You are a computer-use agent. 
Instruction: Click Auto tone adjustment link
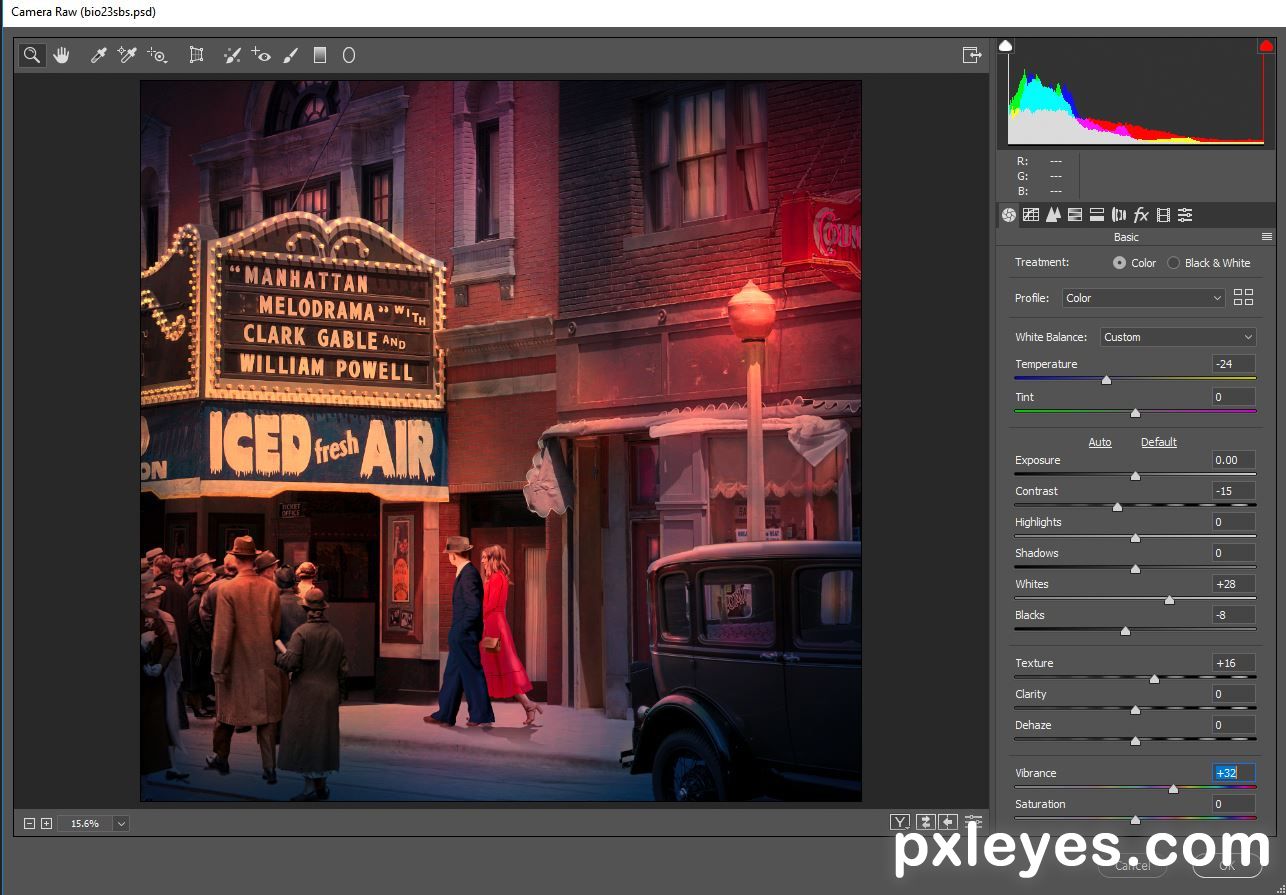click(x=1100, y=442)
